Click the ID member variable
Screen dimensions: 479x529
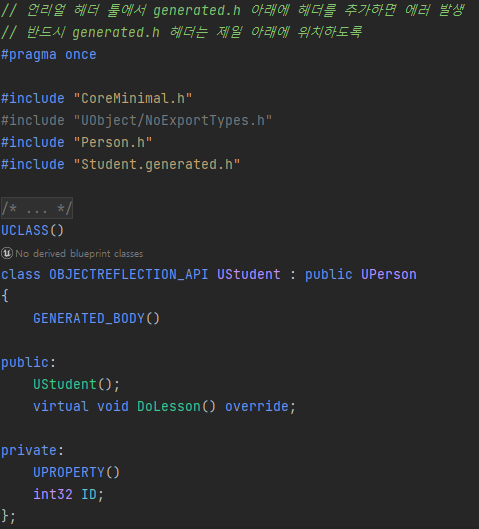[89, 494]
